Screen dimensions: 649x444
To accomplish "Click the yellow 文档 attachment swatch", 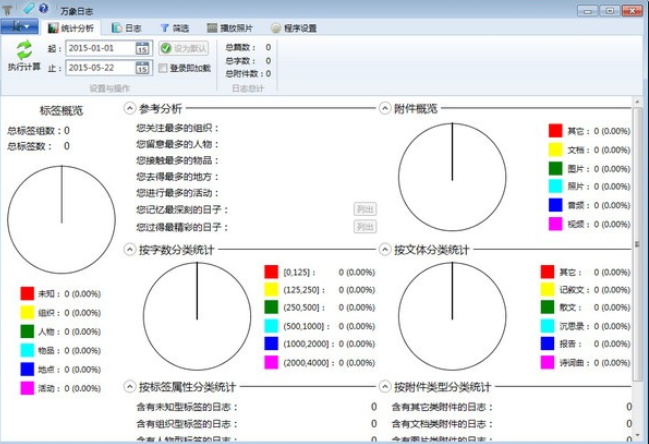I will point(555,149).
